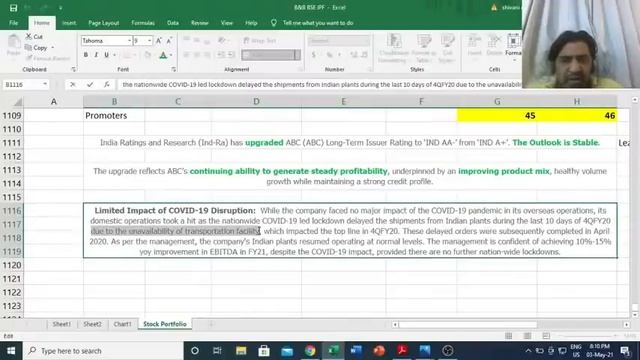This screenshot has width=640, height=360.
Task: Click the Promoters cell
Action: pos(114,116)
